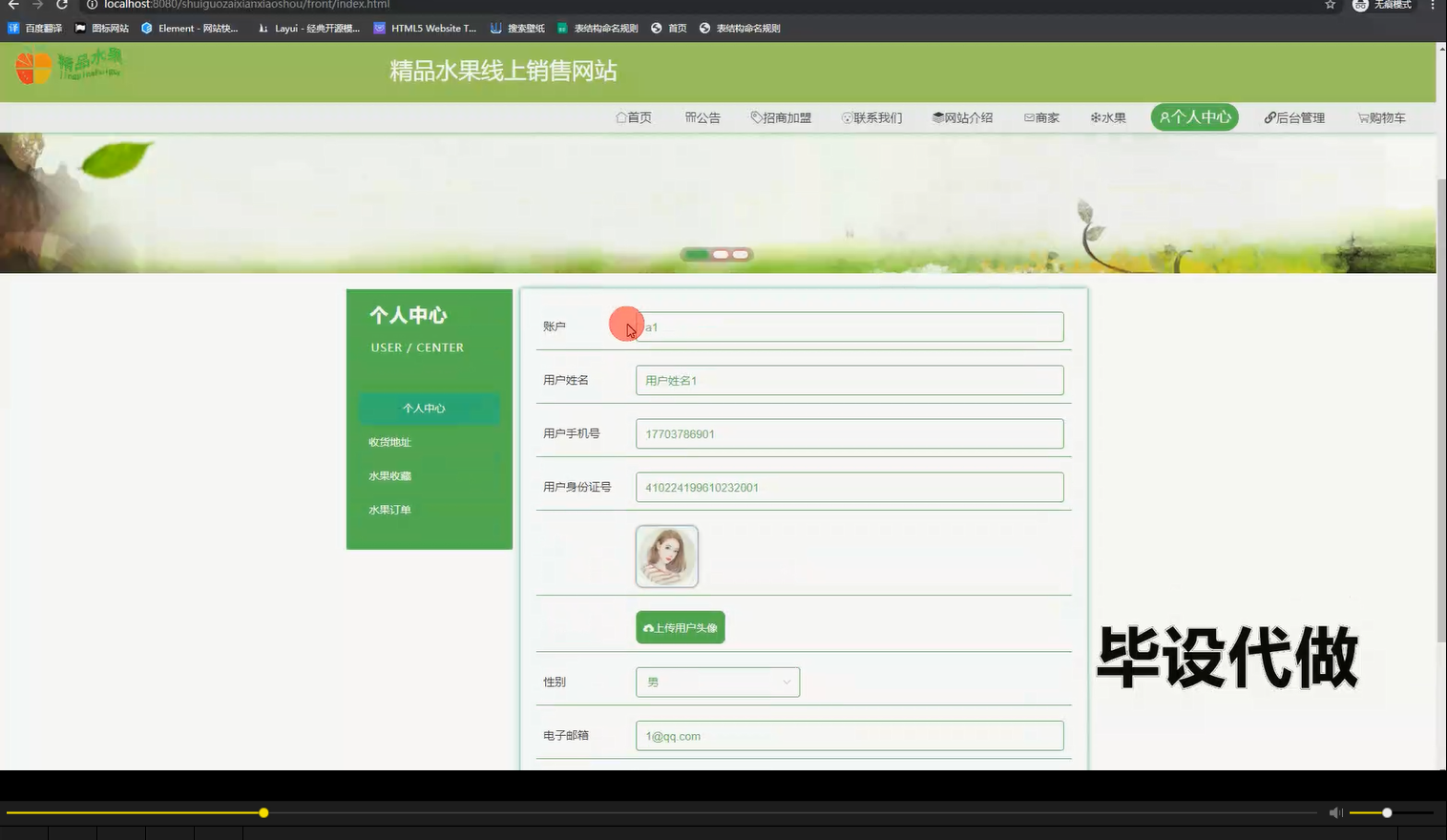Click the flower icon next to 水果

coord(1094,117)
